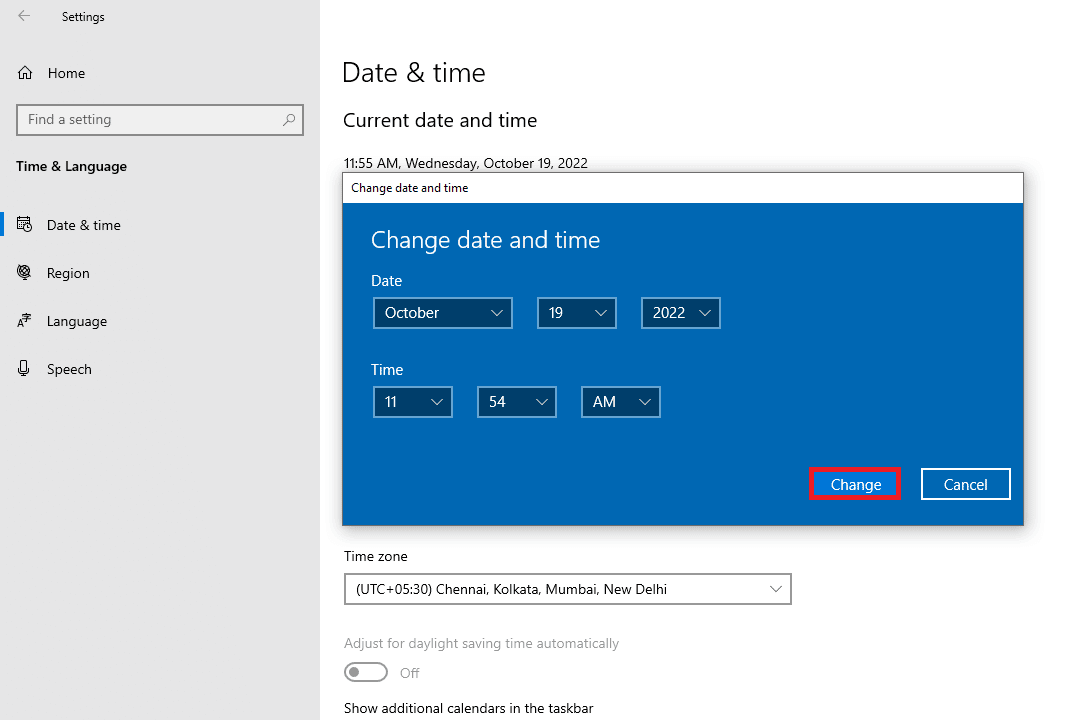The width and height of the screenshot is (1078, 720).
Task: Click the back arrow in Settings
Action: click(x=24, y=16)
